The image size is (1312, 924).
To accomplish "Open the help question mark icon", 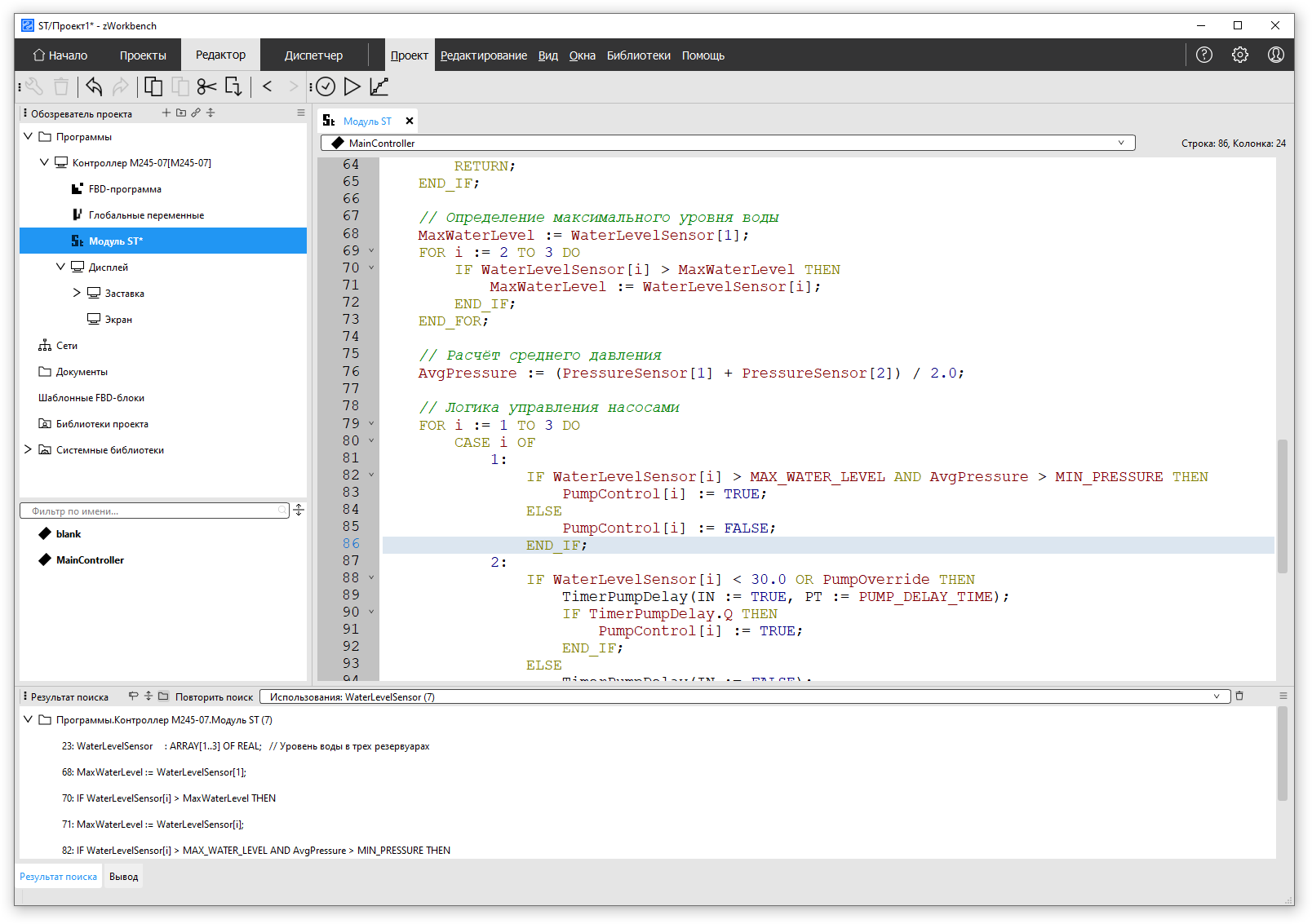I will (x=1204, y=55).
